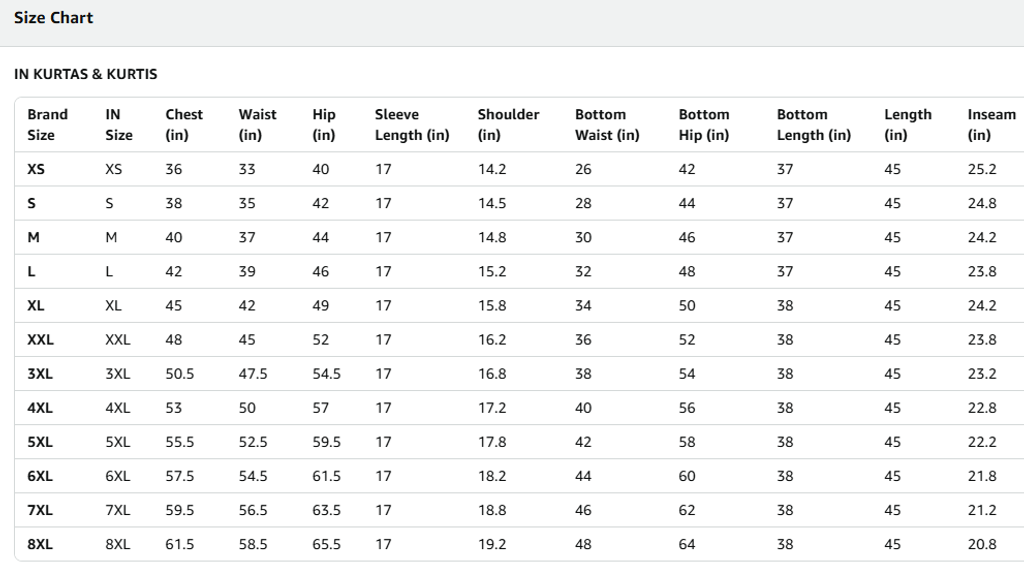Select the XS brand size row label
This screenshot has width=1024, height=566.
36,169
